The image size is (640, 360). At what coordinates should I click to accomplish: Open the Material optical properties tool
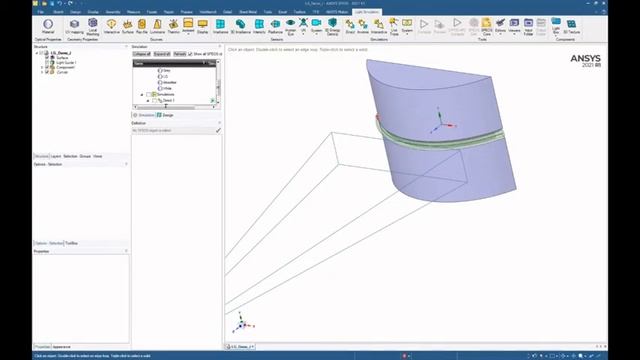coord(48,27)
